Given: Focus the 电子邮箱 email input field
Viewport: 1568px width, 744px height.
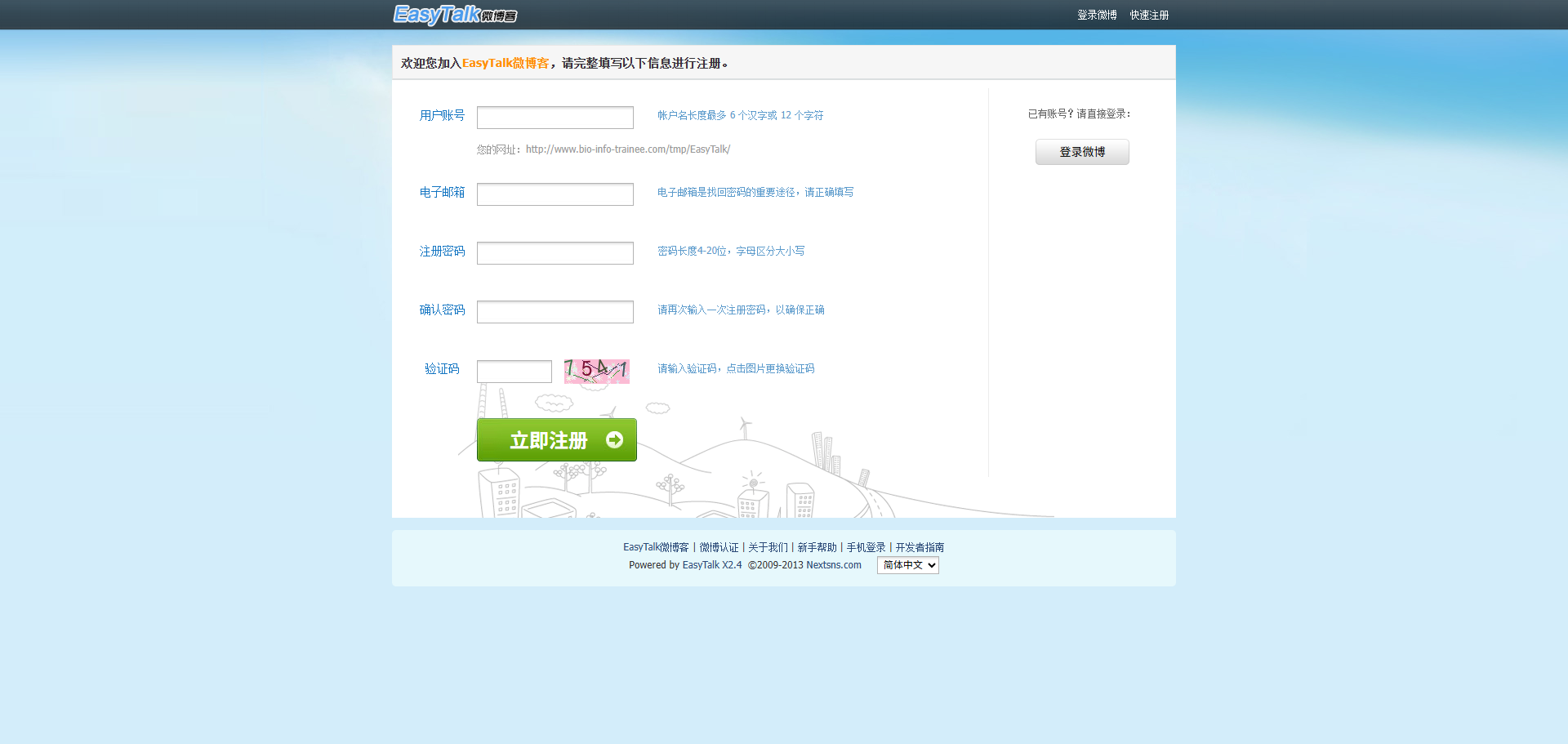Looking at the screenshot, I should [x=555, y=194].
